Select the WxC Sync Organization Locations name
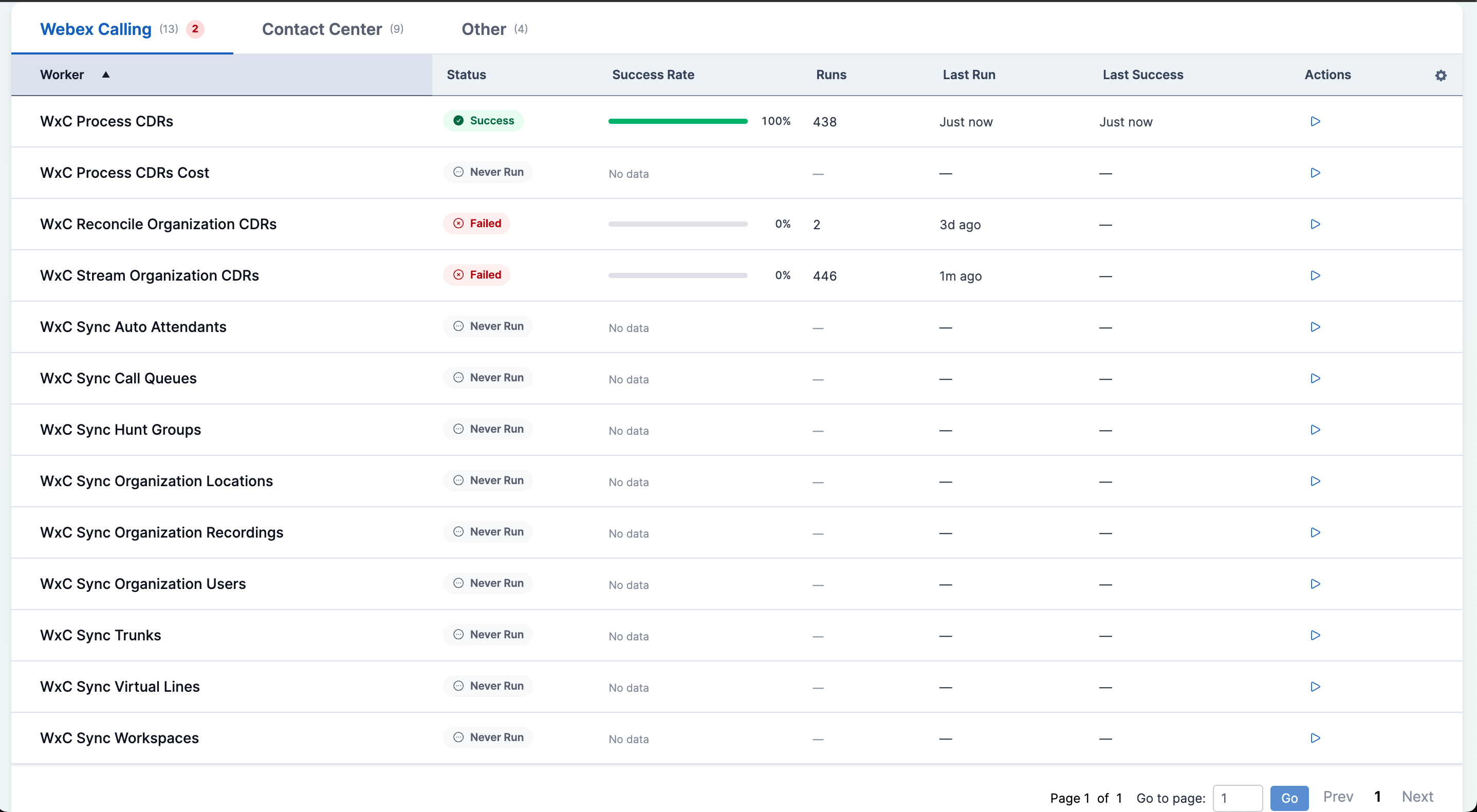 pos(157,481)
